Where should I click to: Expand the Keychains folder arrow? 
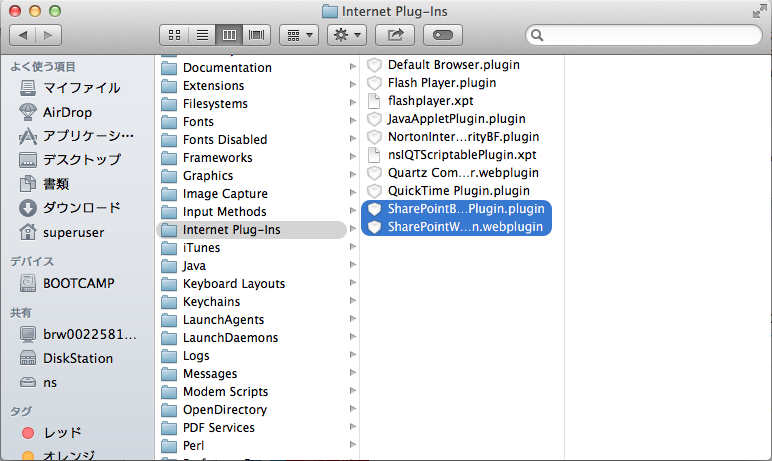(353, 300)
